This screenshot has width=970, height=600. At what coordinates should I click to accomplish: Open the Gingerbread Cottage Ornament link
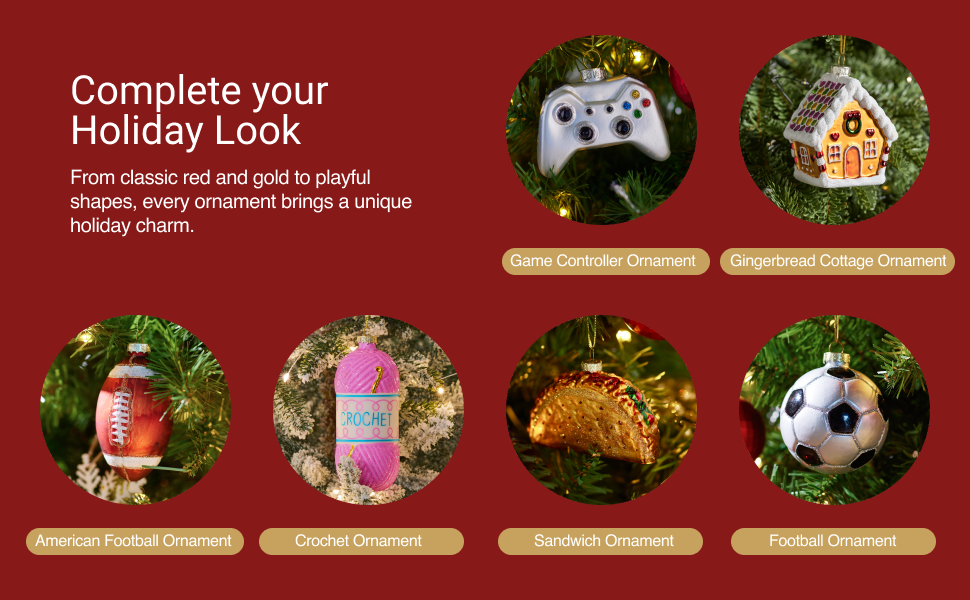click(x=838, y=261)
